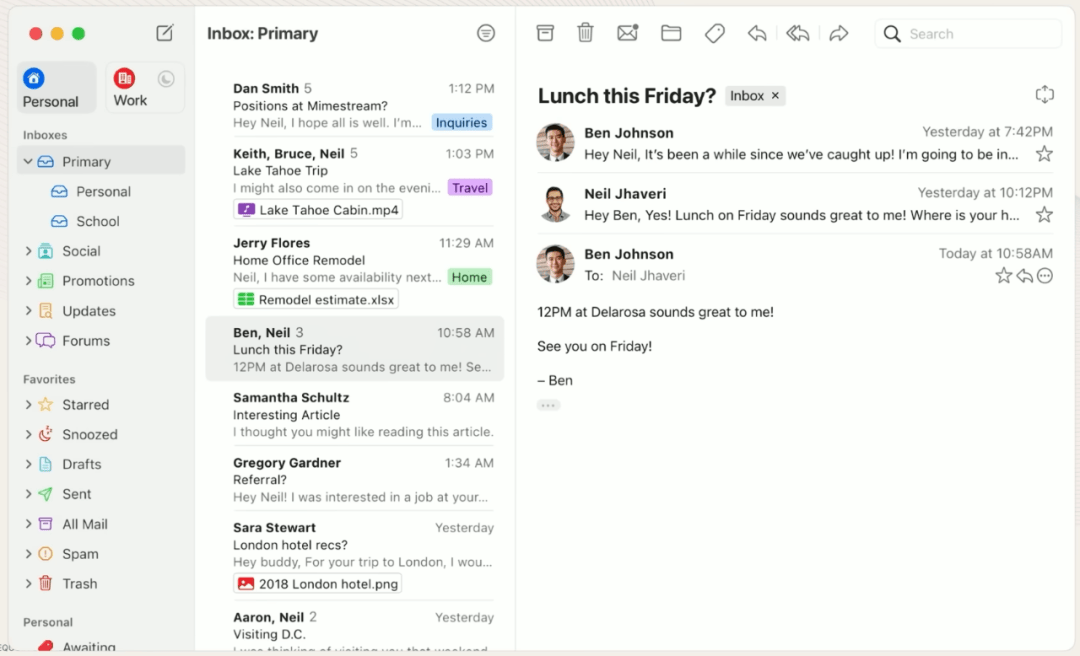Image resolution: width=1080 pixels, height=656 pixels.
Task: Open the message list filter icon
Action: click(x=486, y=32)
